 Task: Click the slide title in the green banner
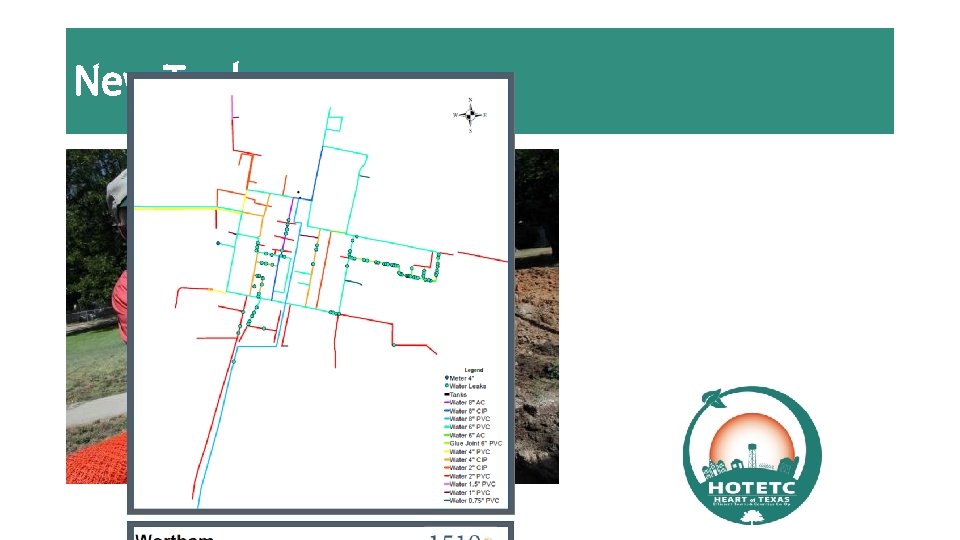[x=156, y=80]
